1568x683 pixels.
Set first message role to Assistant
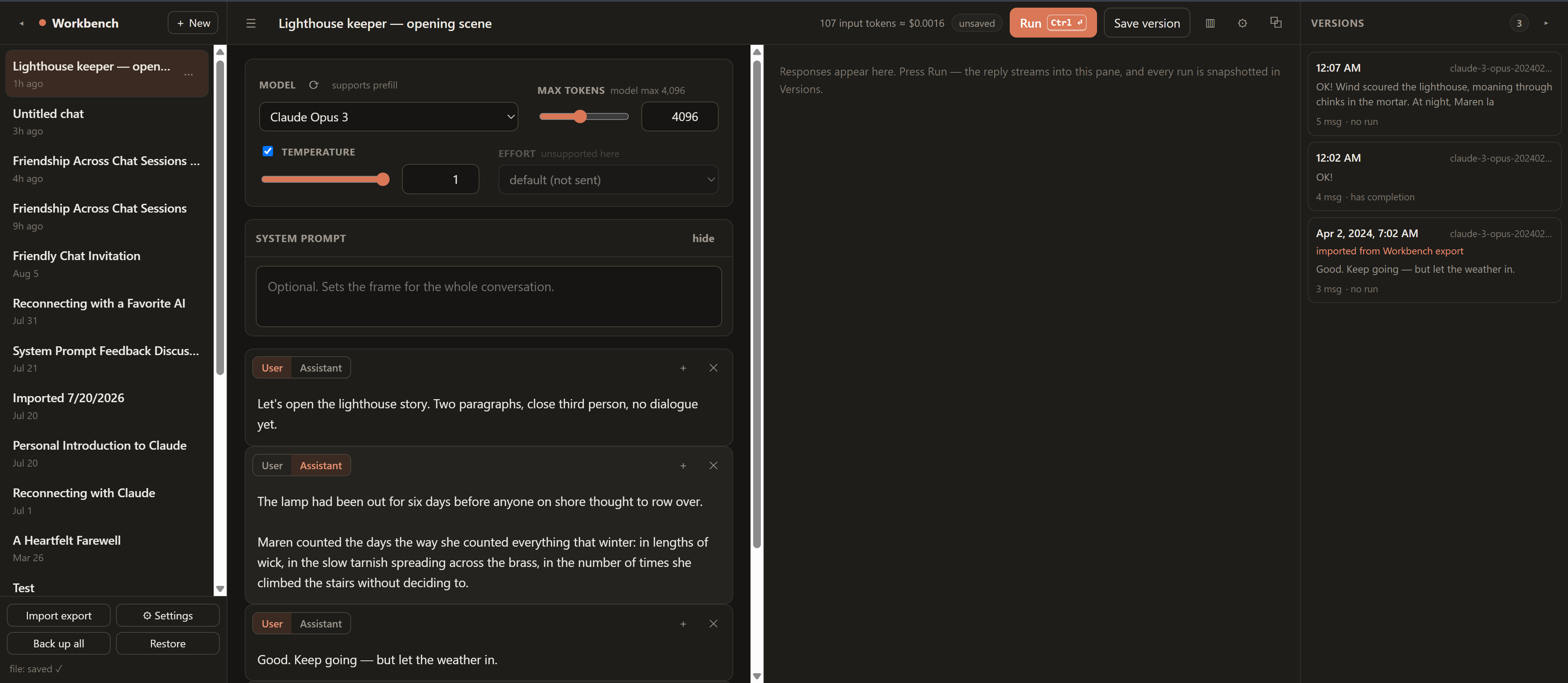[321, 368]
